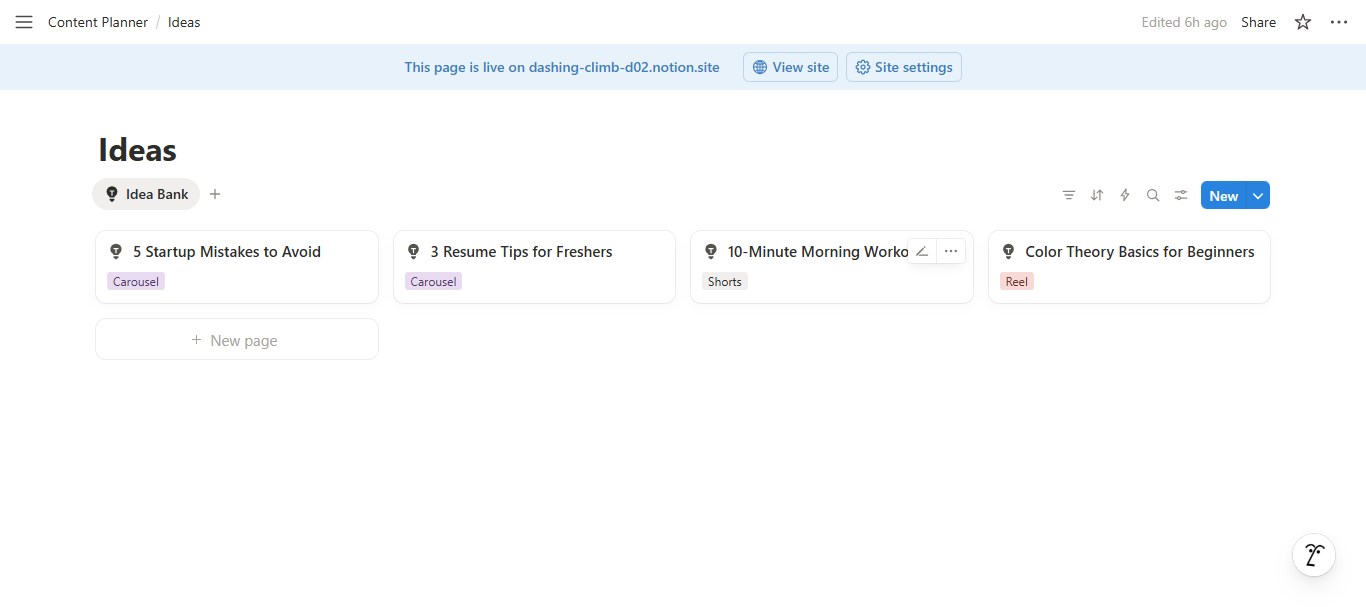The height and width of the screenshot is (607, 1366).
Task: Expand the New button dropdown arrow
Action: [x=1258, y=196]
